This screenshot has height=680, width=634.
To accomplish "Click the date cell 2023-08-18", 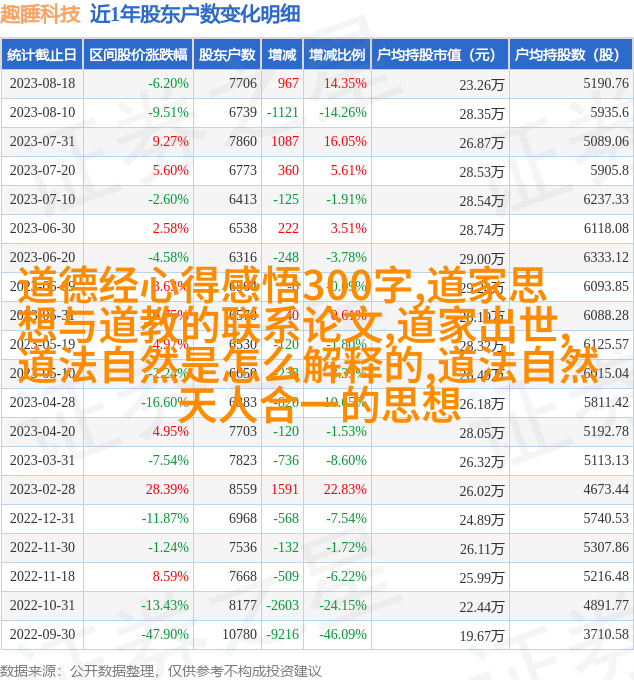I will pos(42,83).
